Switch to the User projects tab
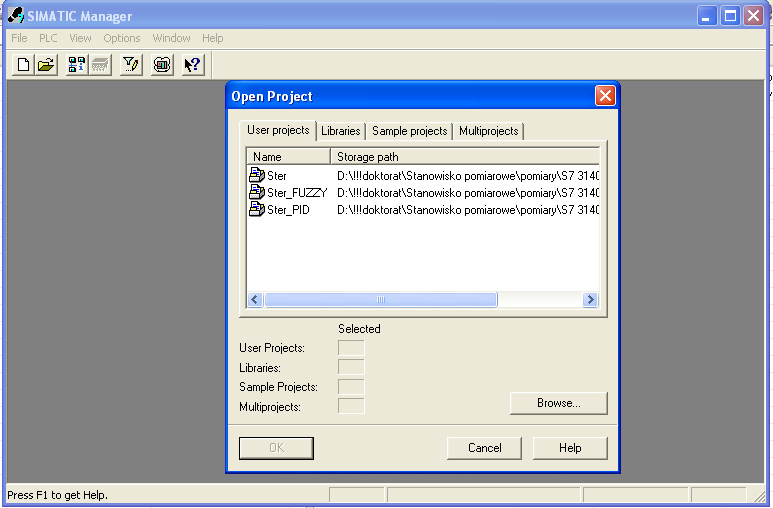Viewport: 773px width, 508px height. click(x=278, y=130)
